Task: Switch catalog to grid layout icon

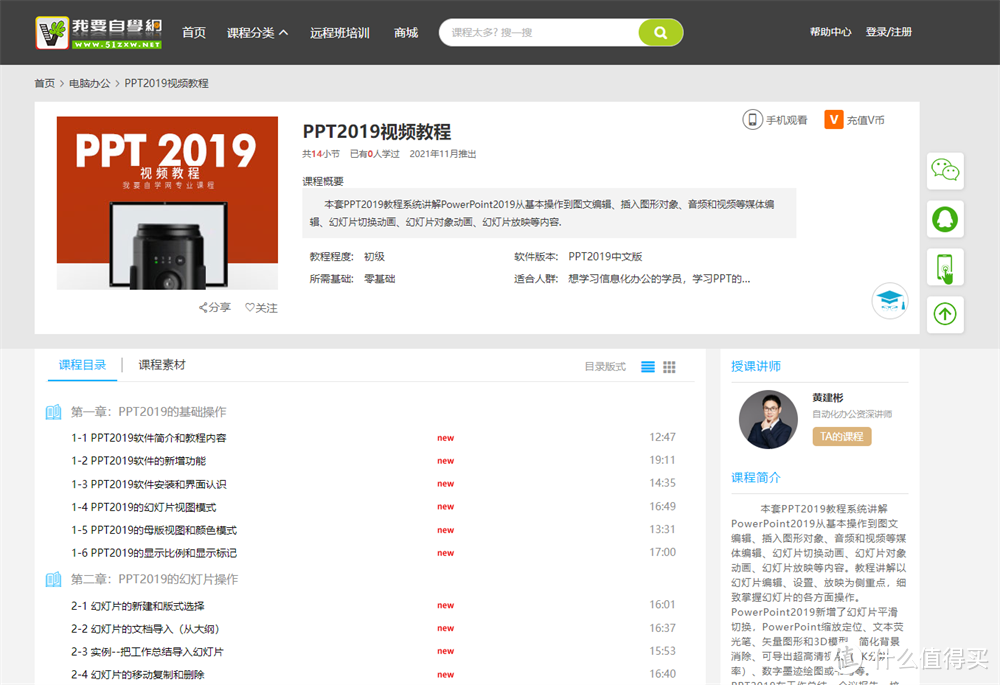Action: pos(669,367)
